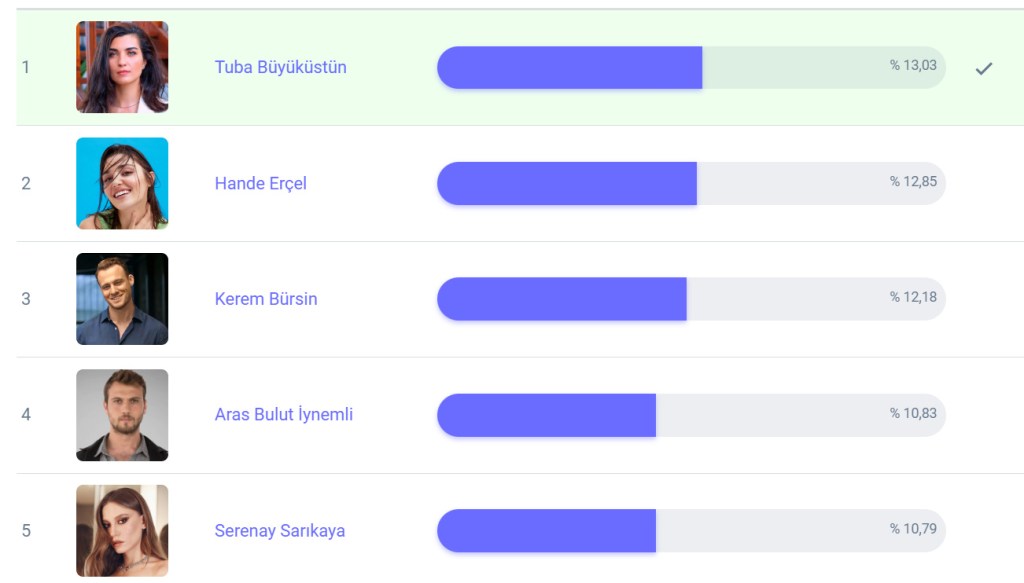Open the photo thumbnail beside Serenay Sarıkaya
The height and width of the screenshot is (583, 1024).
122,531
